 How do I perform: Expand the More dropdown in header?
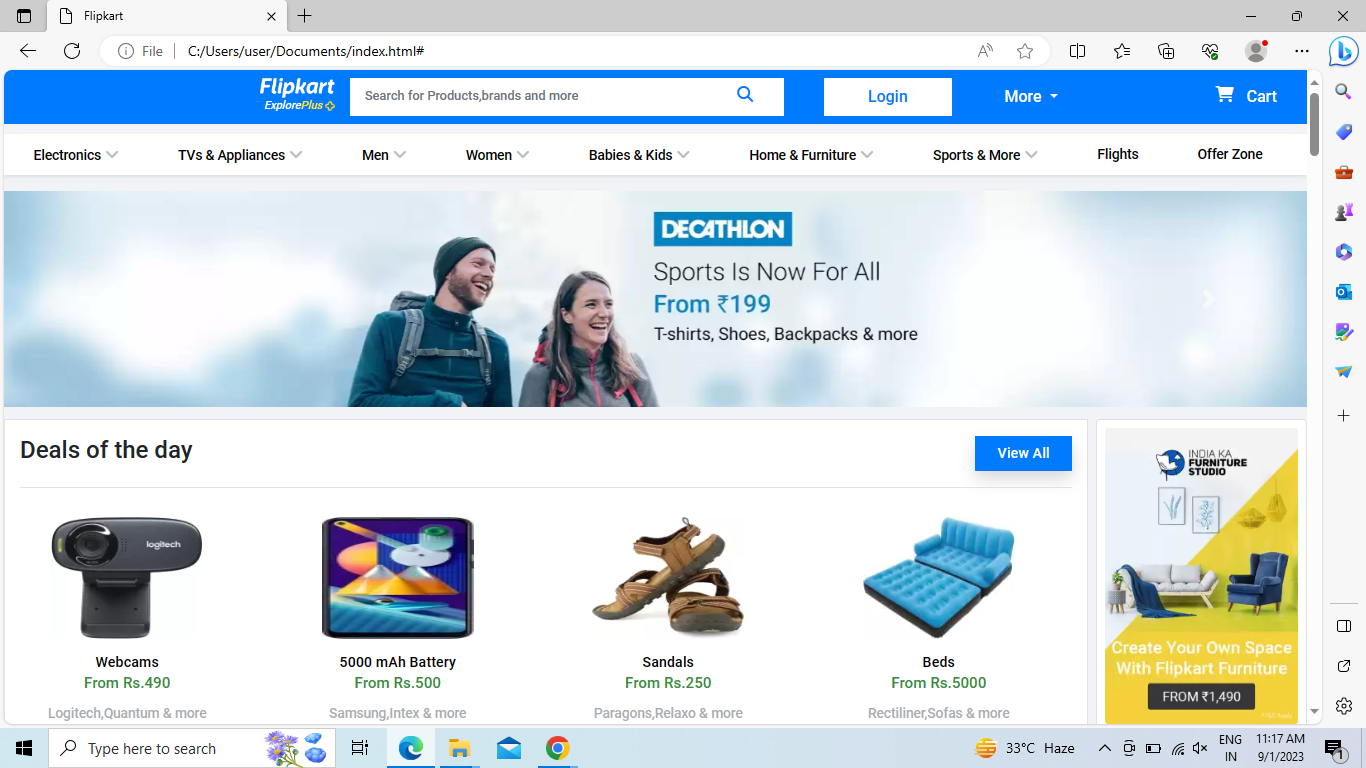1031,96
